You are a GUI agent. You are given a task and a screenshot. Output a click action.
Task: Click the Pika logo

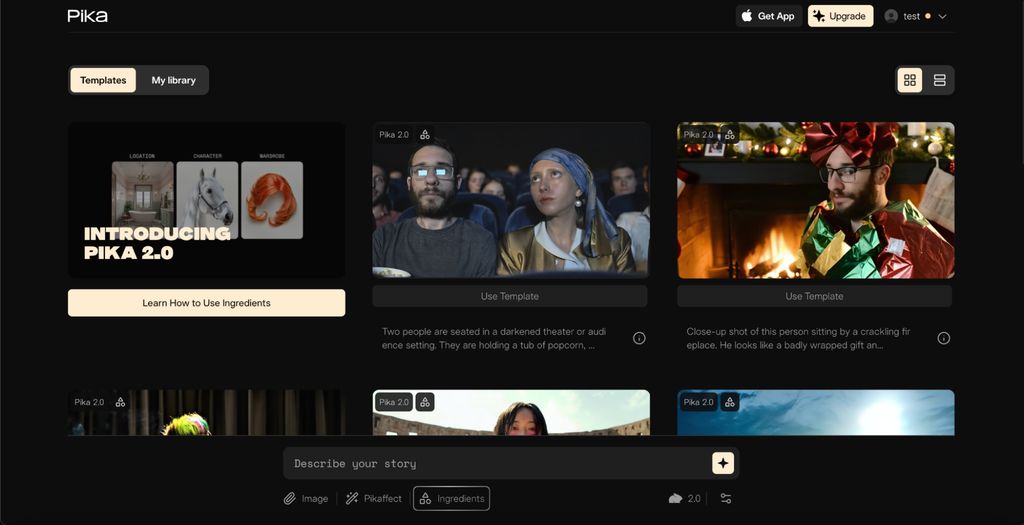tap(88, 16)
